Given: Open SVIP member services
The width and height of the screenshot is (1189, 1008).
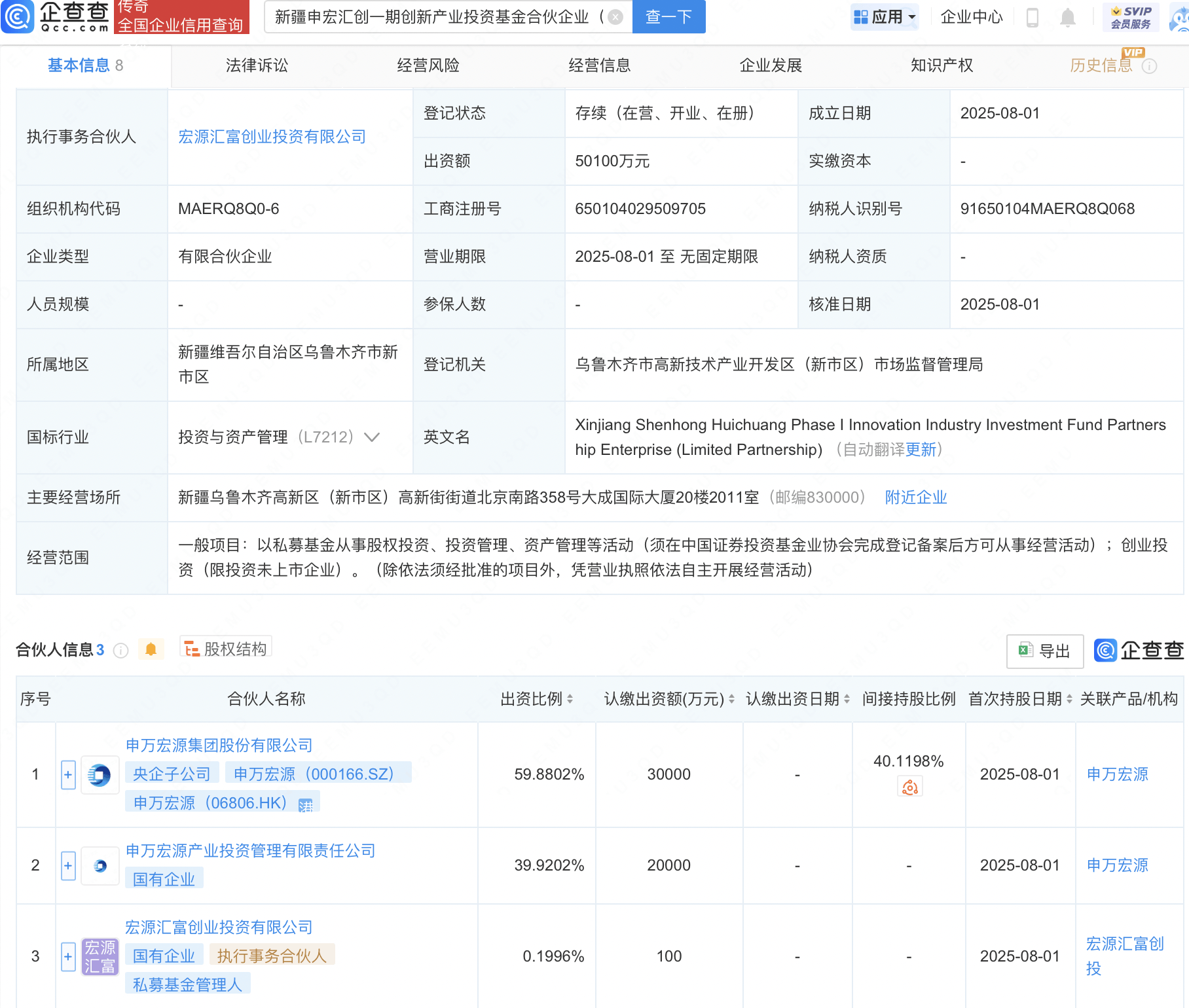Looking at the screenshot, I should (x=1131, y=17).
